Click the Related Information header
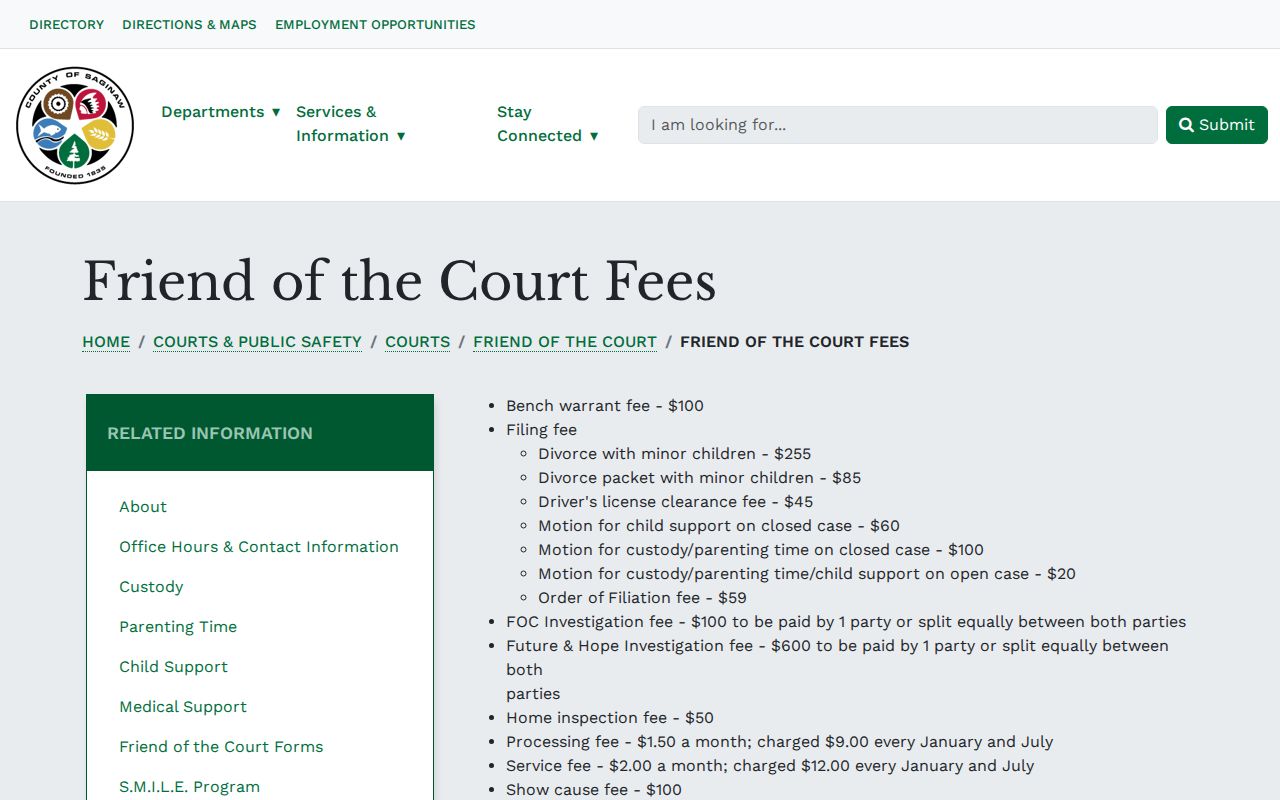The width and height of the screenshot is (1280, 800). click(x=260, y=433)
